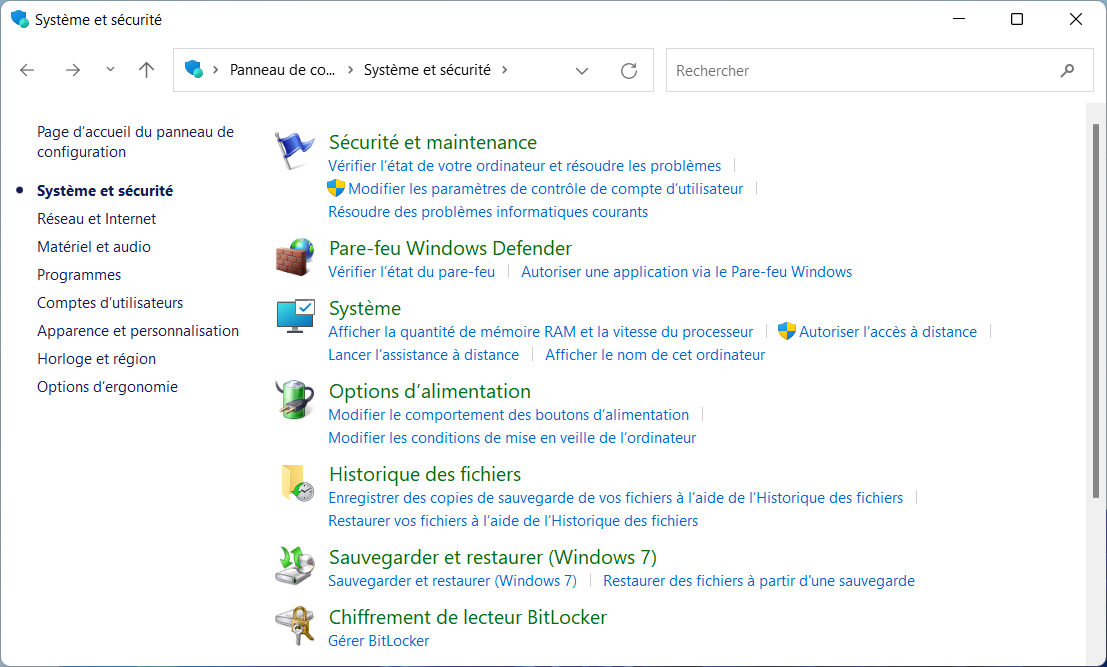The width and height of the screenshot is (1107, 667).
Task: Click Vérifier l'état du pare-feu link
Action: 412,272
